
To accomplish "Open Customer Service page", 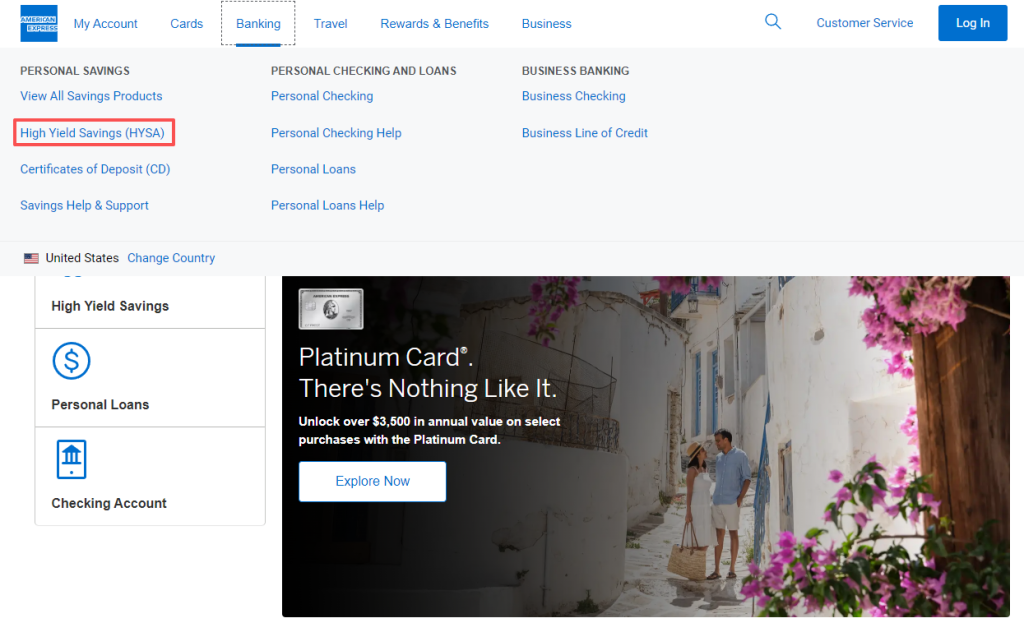I will tap(864, 23).
